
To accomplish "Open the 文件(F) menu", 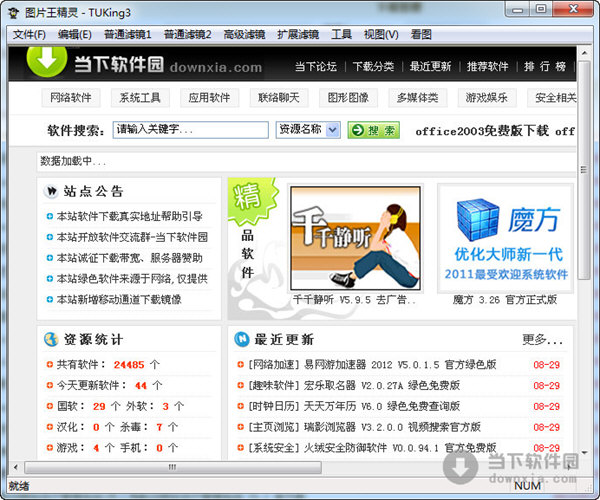I will coord(29,34).
